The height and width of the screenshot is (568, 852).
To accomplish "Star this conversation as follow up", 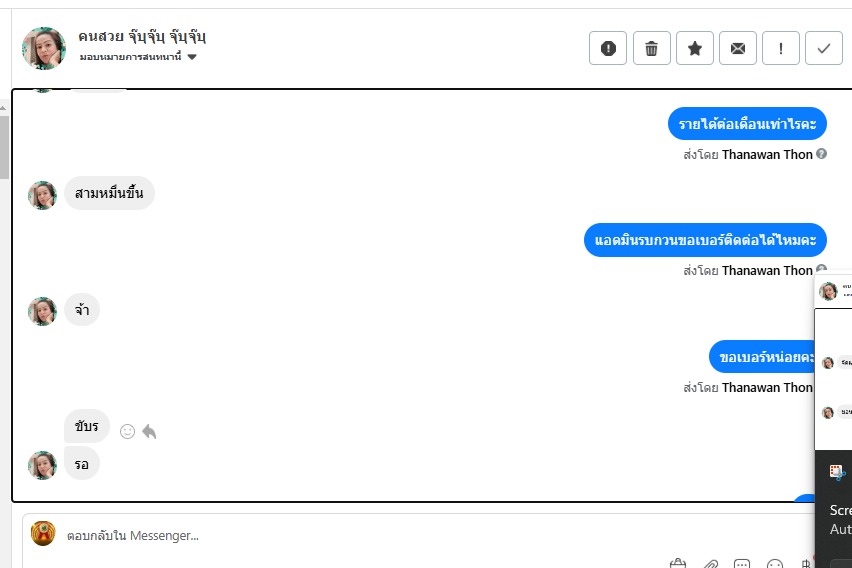I will [694, 48].
